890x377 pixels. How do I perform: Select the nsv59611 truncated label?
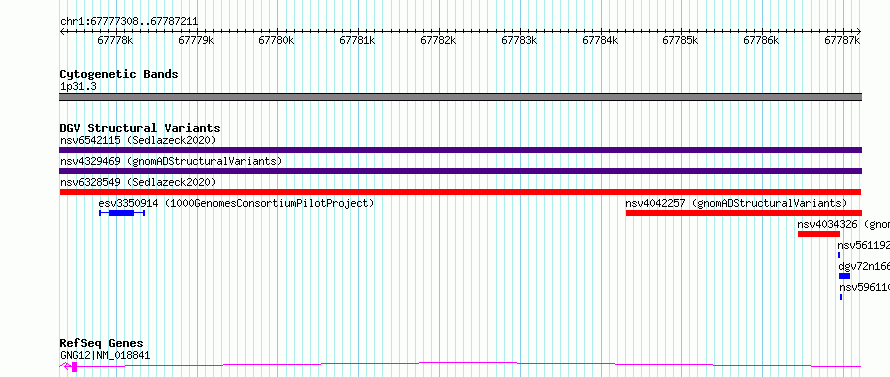coord(864,287)
